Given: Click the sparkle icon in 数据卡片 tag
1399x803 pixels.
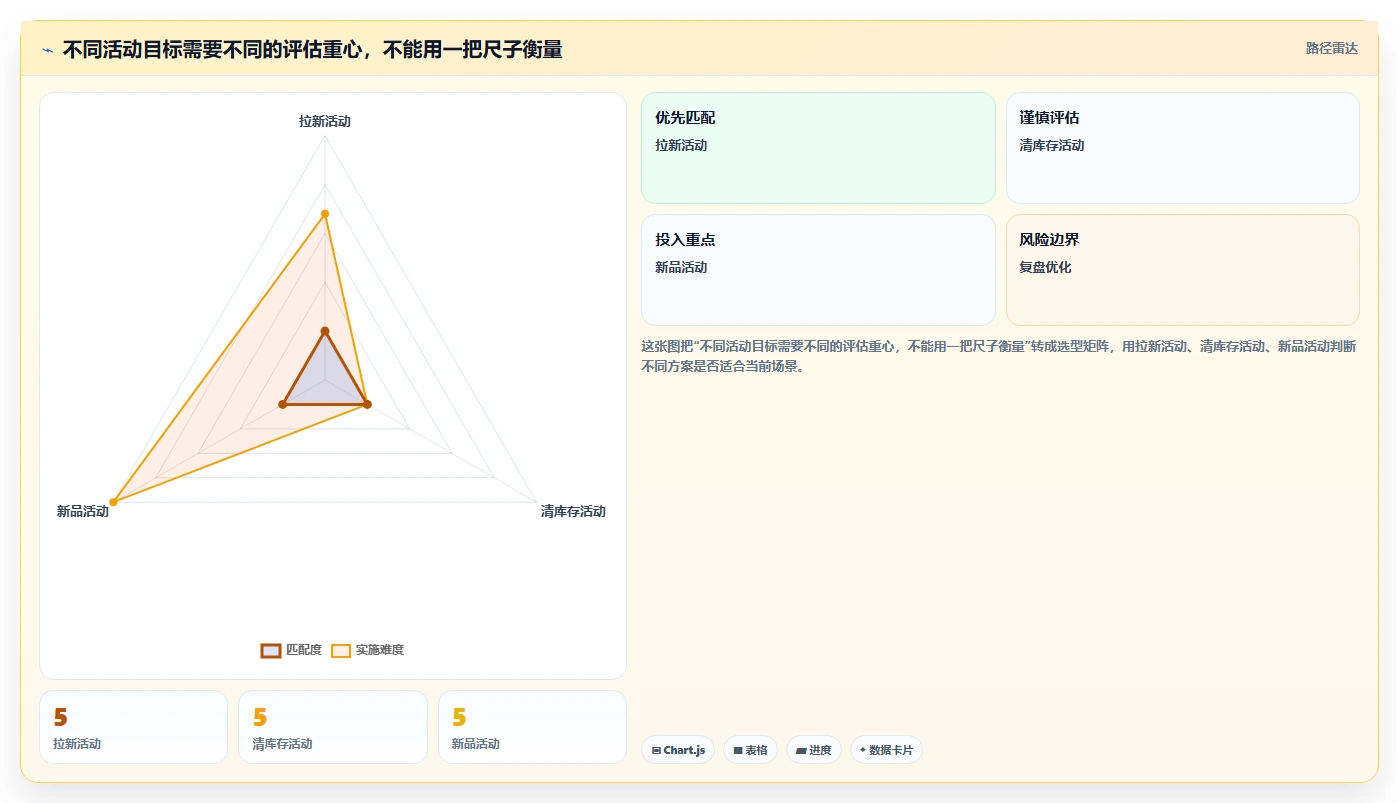Looking at the screenshot, I should click(x=863, y=750).
